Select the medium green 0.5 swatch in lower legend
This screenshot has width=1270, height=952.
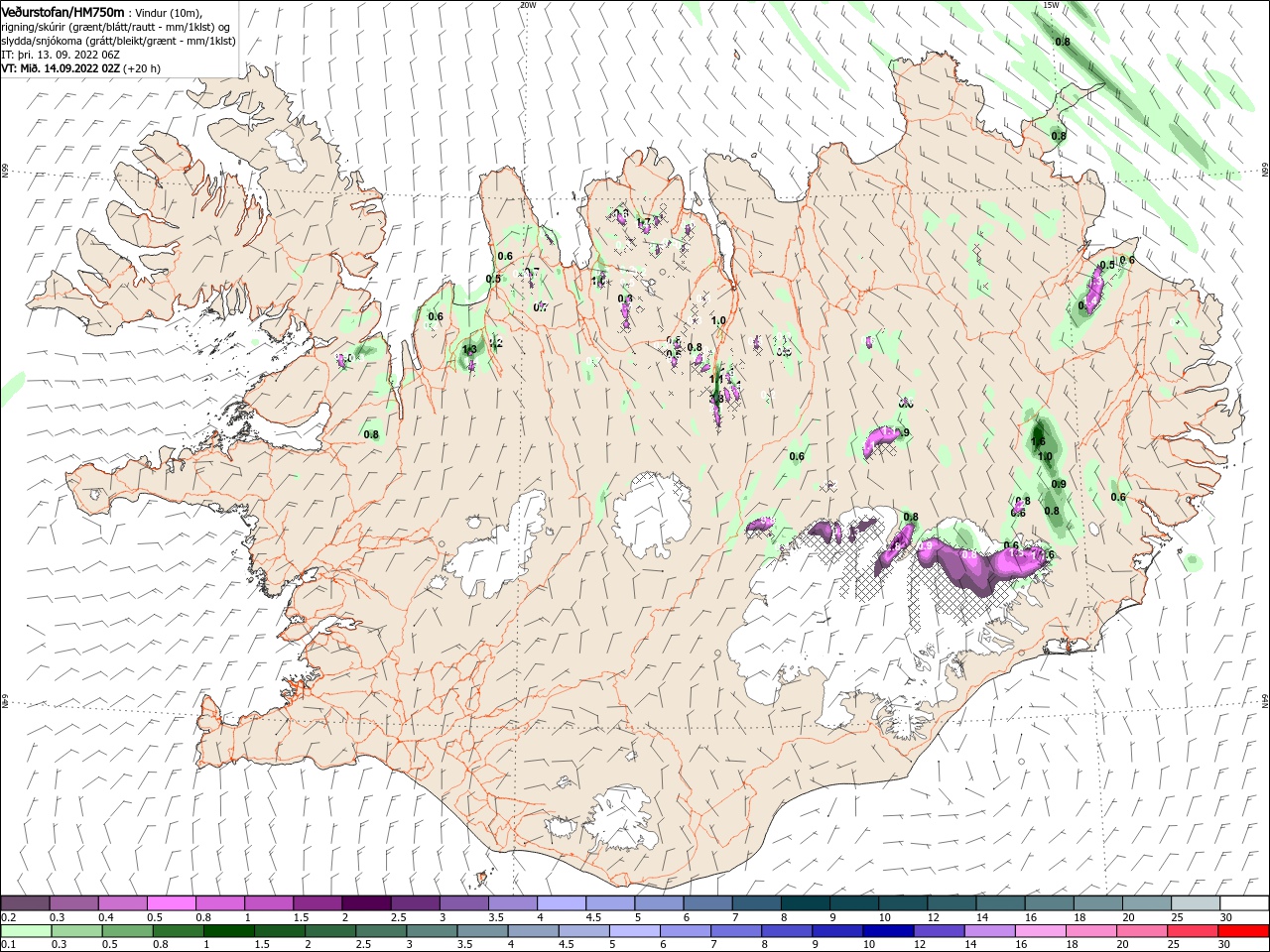(x=127, y=931)
